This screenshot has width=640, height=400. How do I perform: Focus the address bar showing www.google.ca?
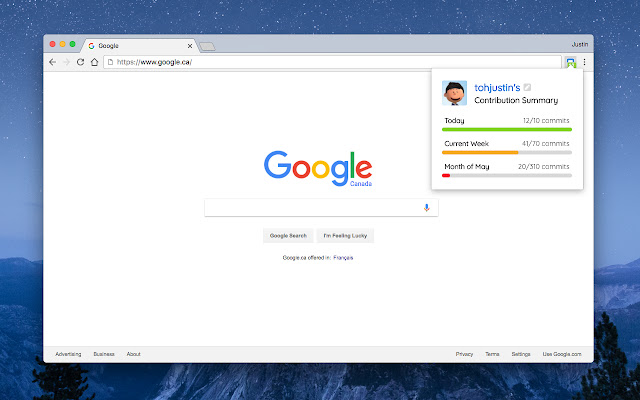(x=332, y=62)
